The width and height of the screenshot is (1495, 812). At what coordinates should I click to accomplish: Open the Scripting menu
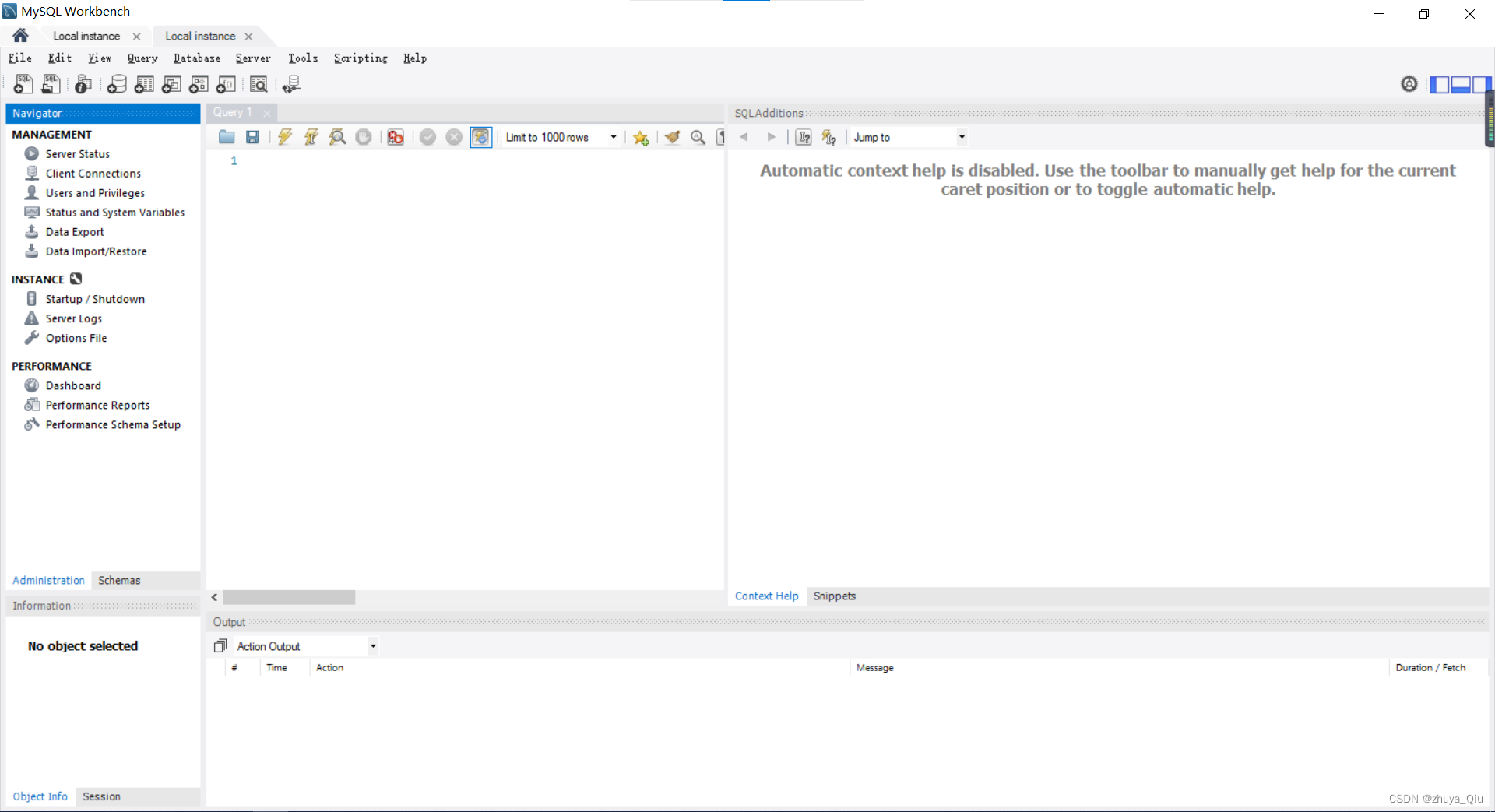(x=361, y=58)
